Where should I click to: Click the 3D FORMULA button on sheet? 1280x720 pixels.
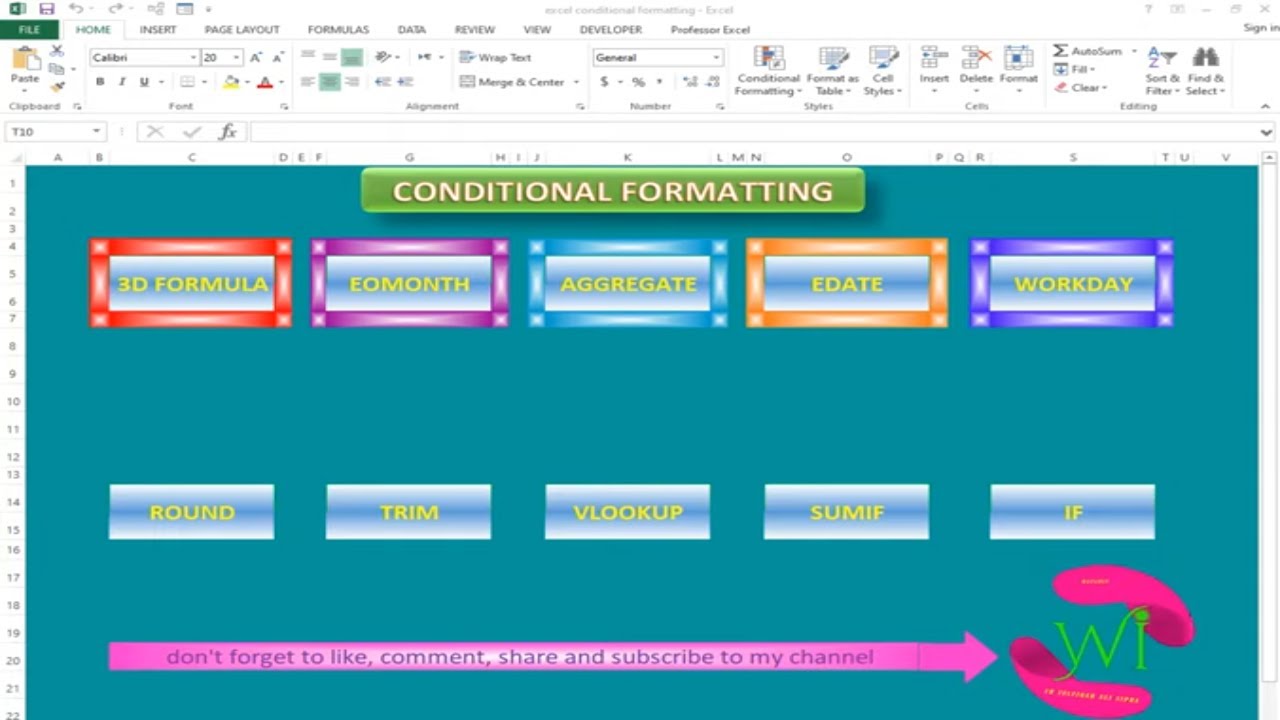(x=192, y=284)
